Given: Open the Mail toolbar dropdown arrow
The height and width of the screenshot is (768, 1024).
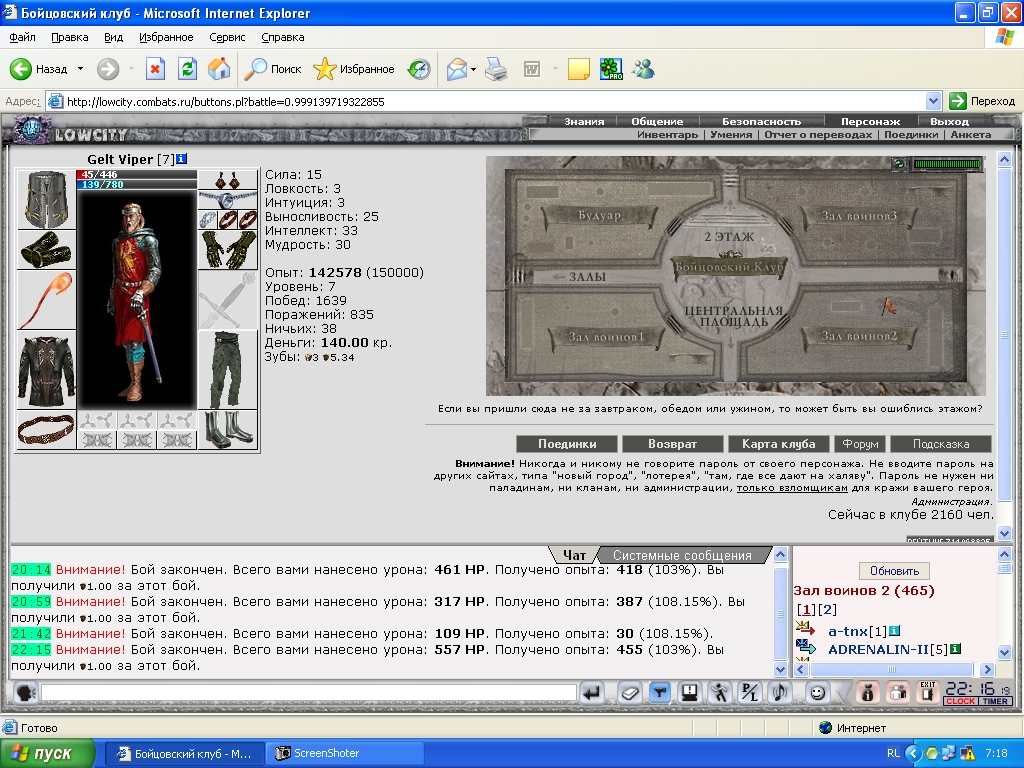Looking at the screenshot, I should pyautogui.click(x=473, y=69).
